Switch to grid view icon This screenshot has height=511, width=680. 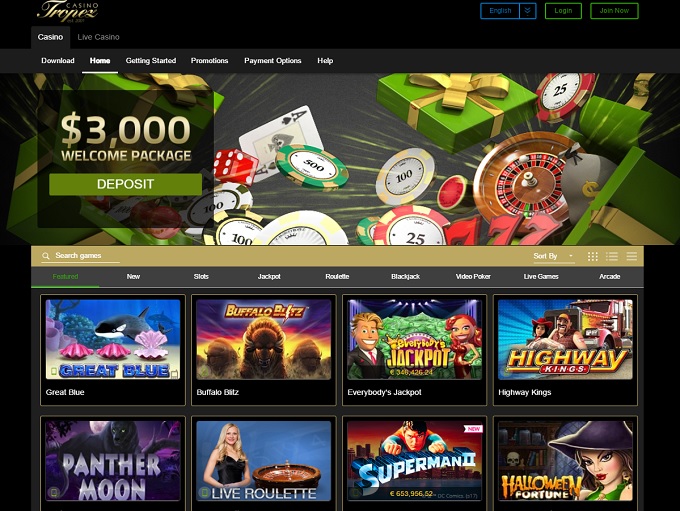[x=592, y=256]
